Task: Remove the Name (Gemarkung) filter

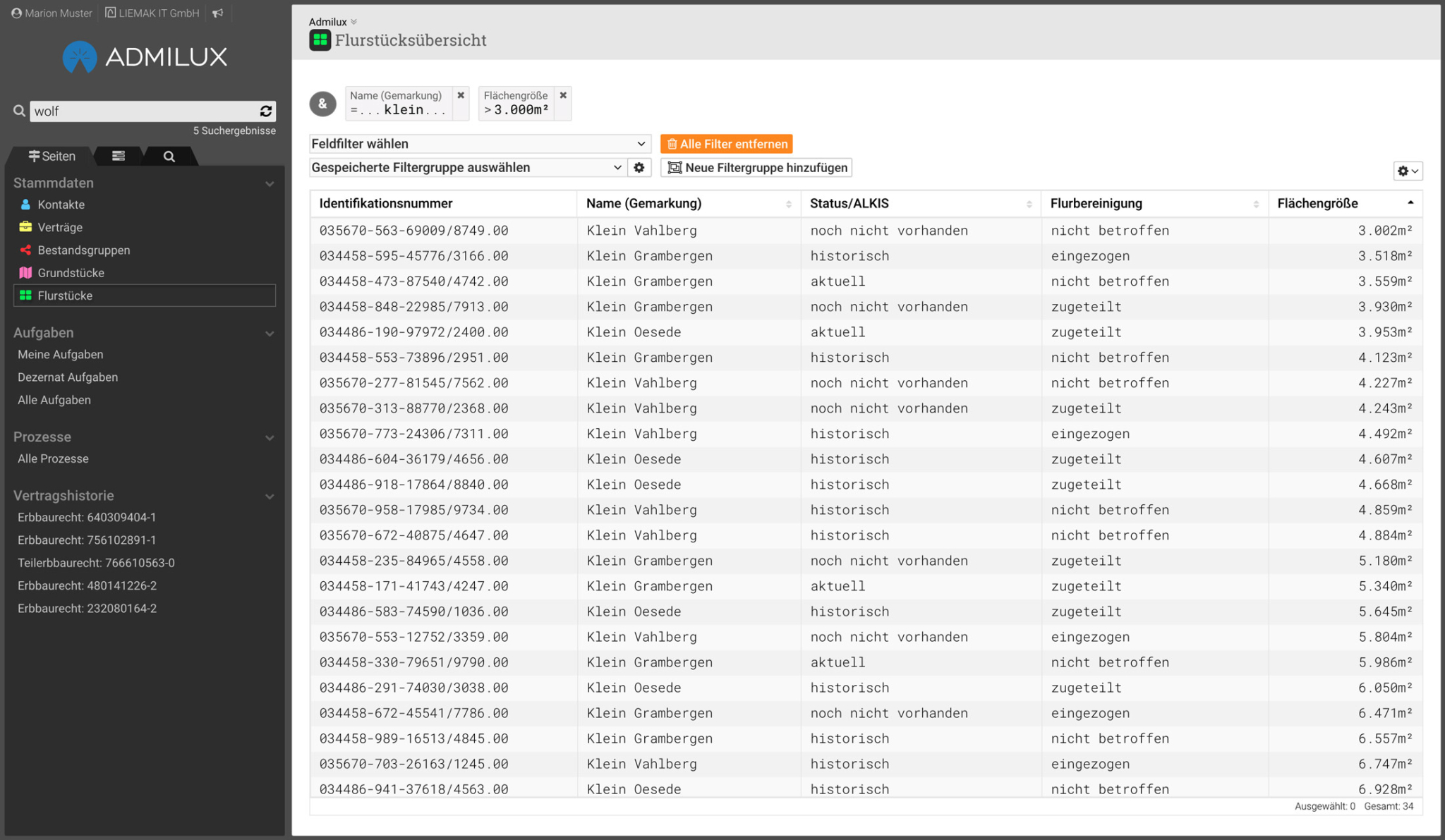Action: tap(461, 95)
